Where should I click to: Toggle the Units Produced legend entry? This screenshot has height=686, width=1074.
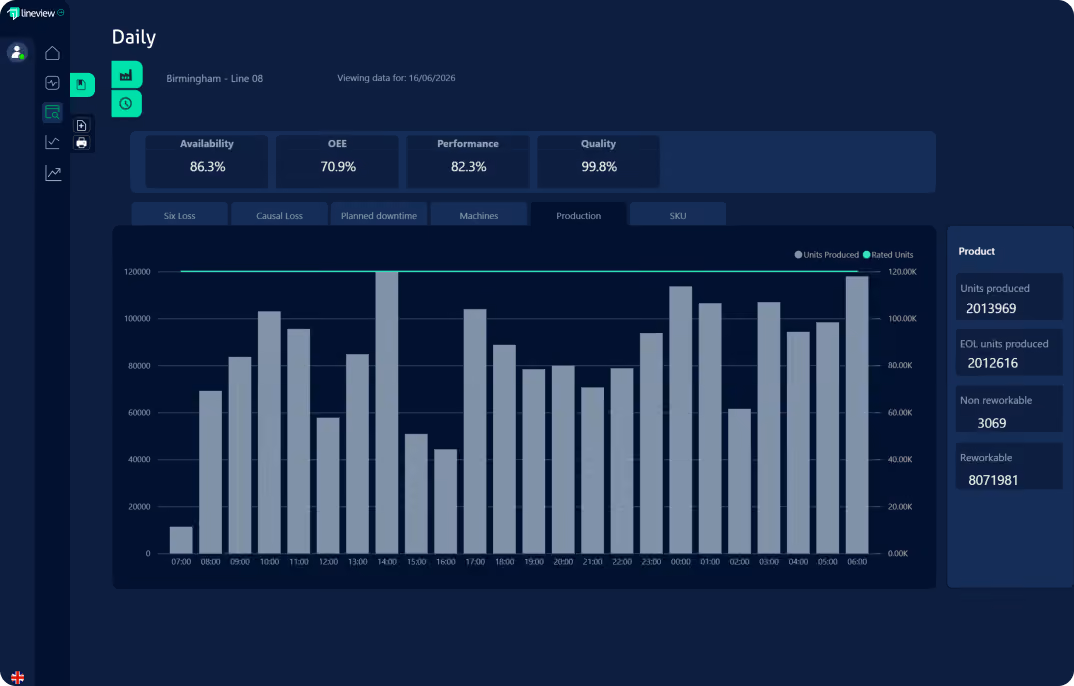pos(826,255)
